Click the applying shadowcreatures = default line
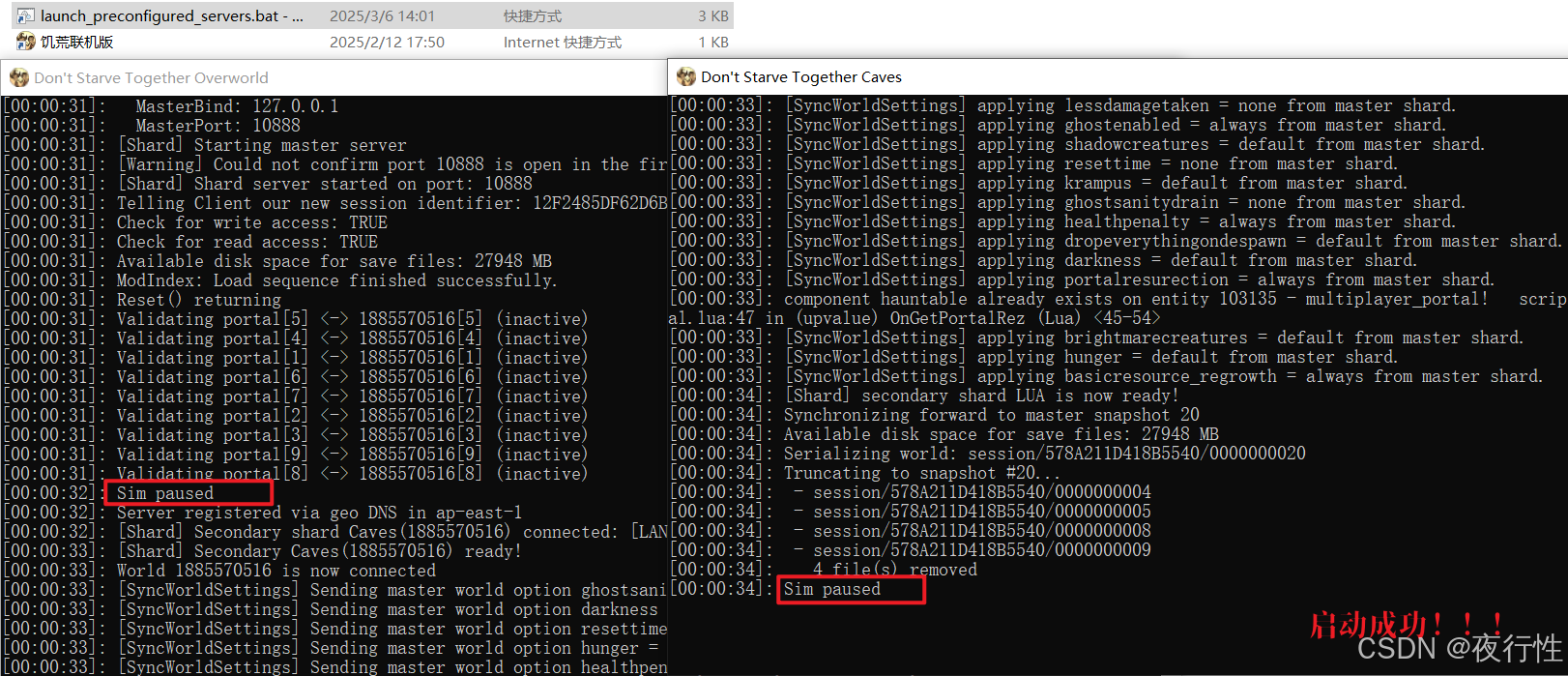Viewport: 1568px width, 676px height. pos(1078,144)
